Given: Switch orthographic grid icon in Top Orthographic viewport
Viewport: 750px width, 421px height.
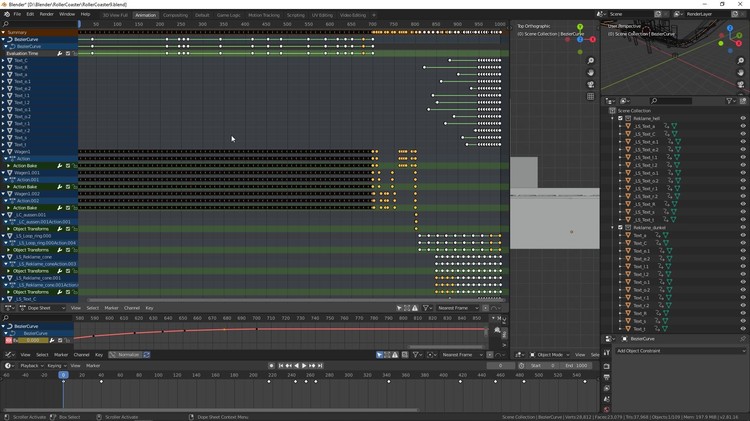Looking at the screenshot, I should (x=591, y=97).
